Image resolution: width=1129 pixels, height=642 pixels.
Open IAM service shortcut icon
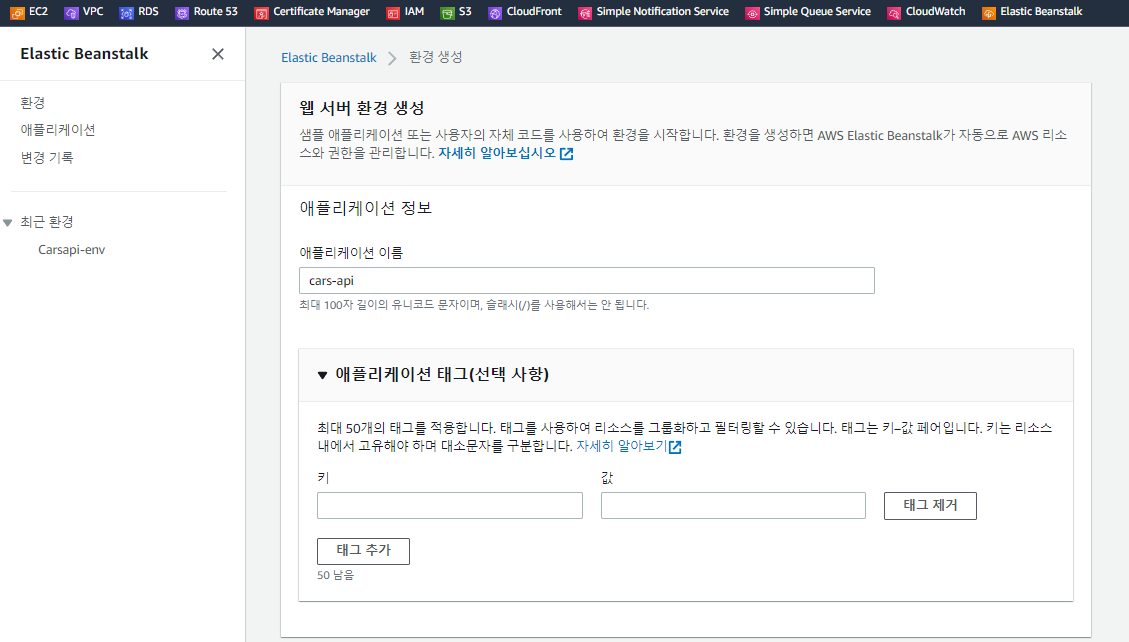(x=393, y=12)
